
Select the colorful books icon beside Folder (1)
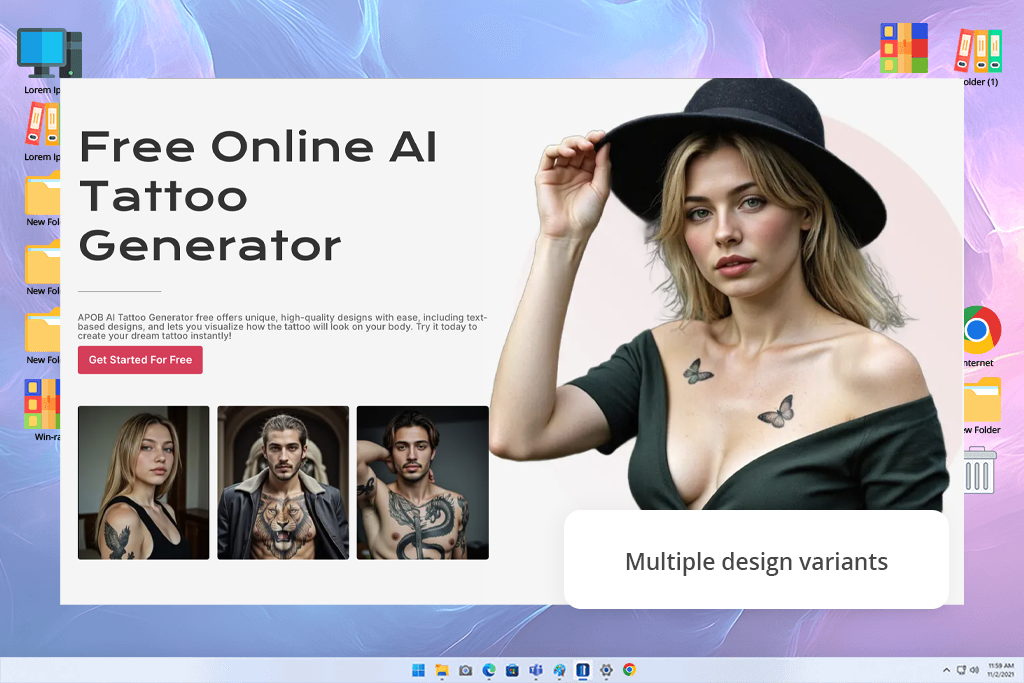[x=904, y=48]
